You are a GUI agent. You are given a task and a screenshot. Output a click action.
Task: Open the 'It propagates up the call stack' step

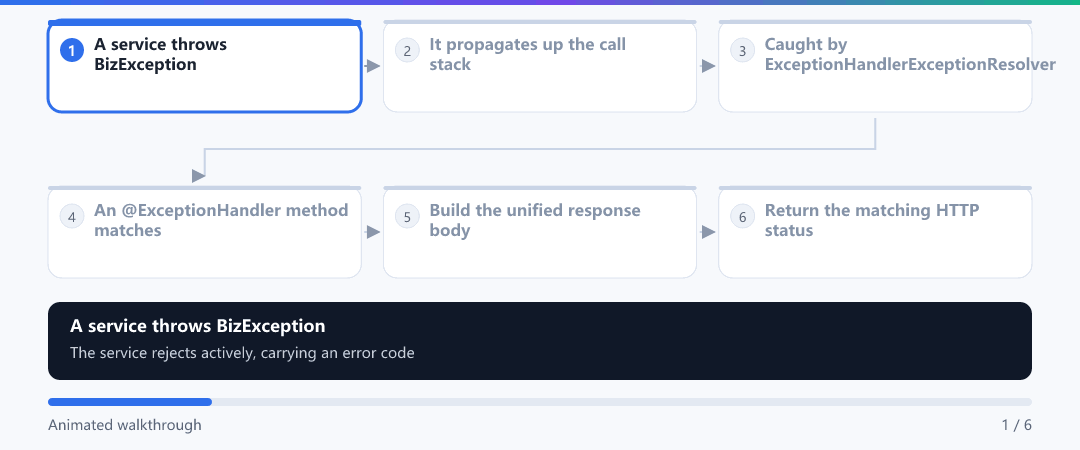tap(540, 66)
